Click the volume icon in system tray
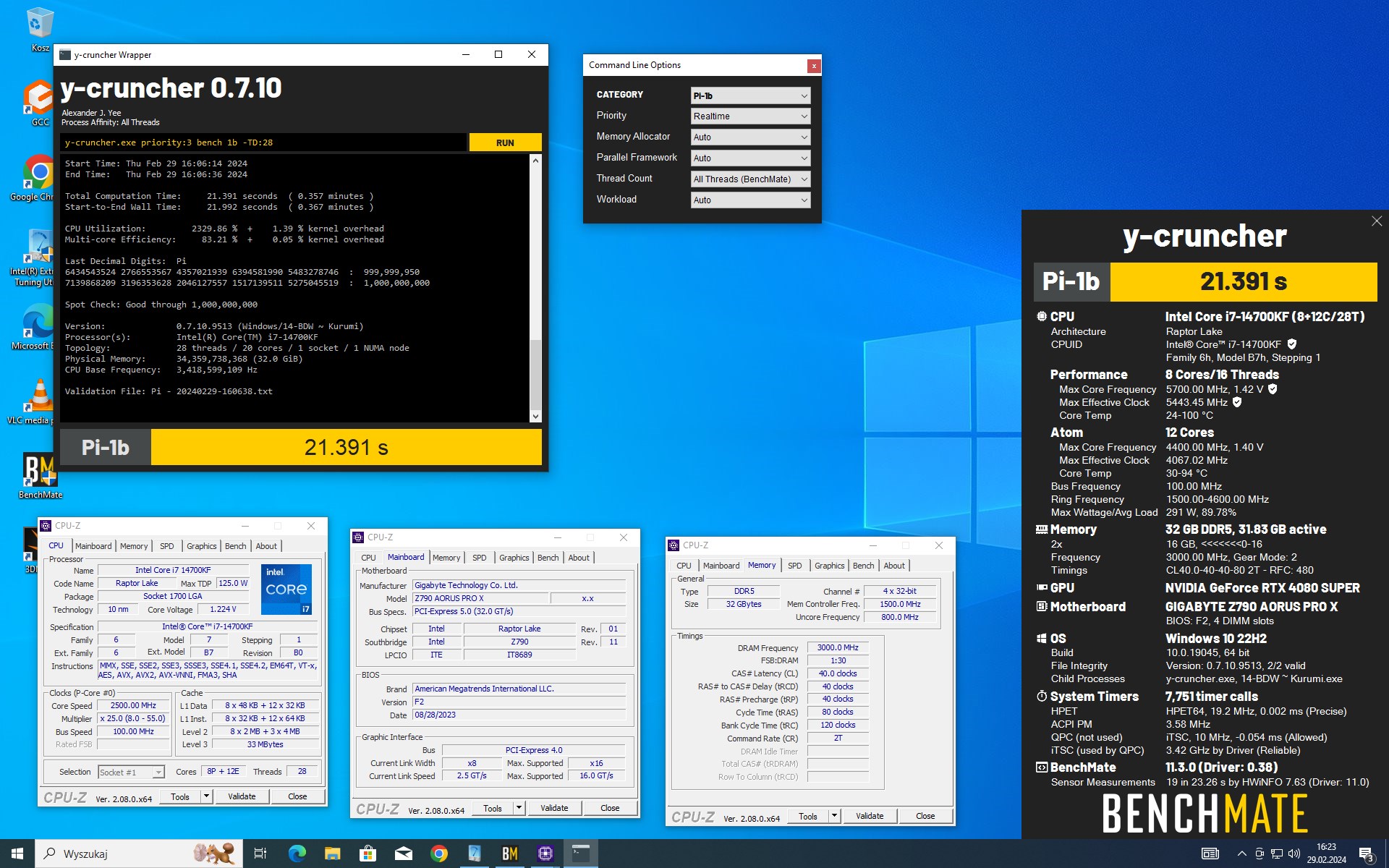 (1294, 854)
